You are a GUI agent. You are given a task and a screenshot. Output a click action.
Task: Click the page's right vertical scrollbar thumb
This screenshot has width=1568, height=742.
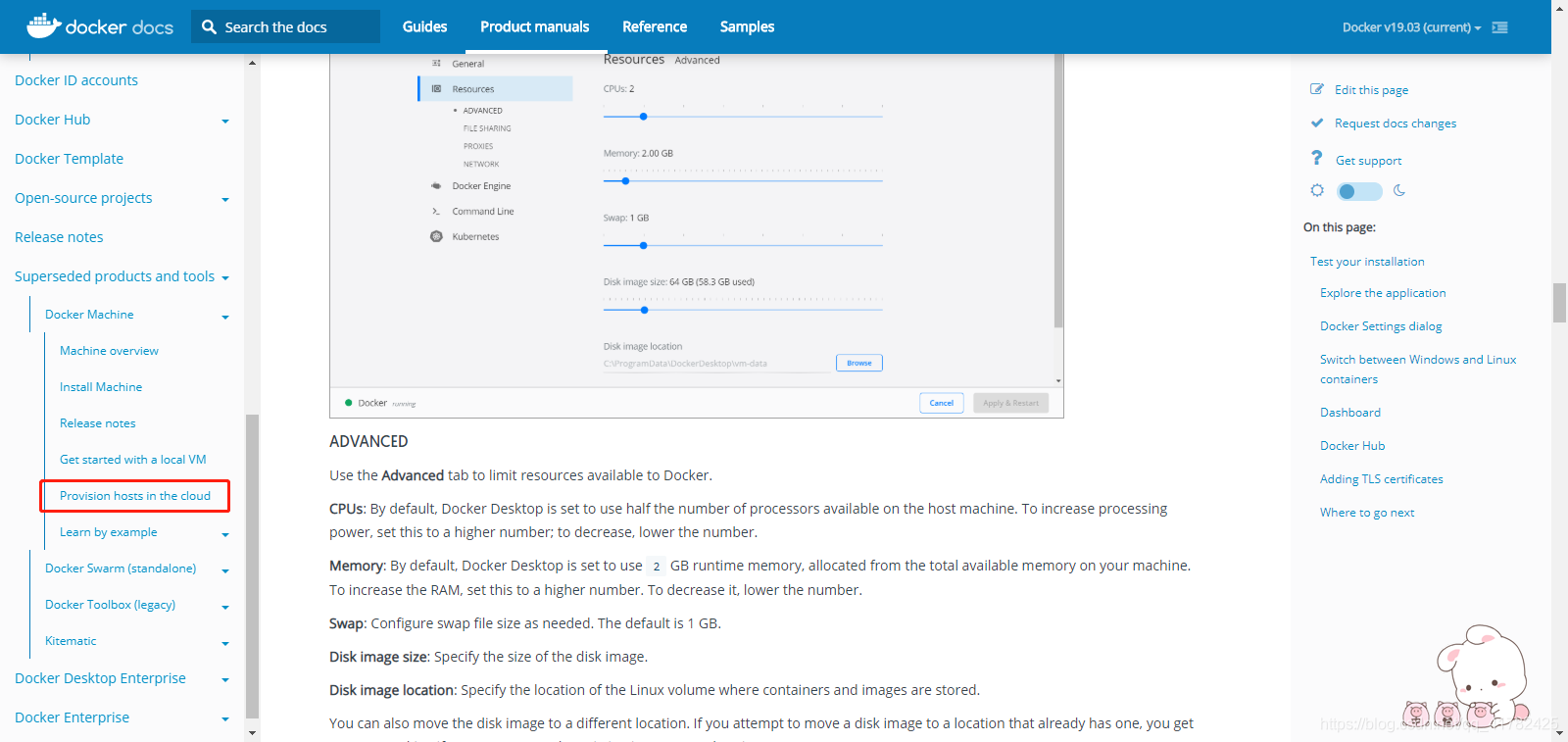(x=1559, y=303)
